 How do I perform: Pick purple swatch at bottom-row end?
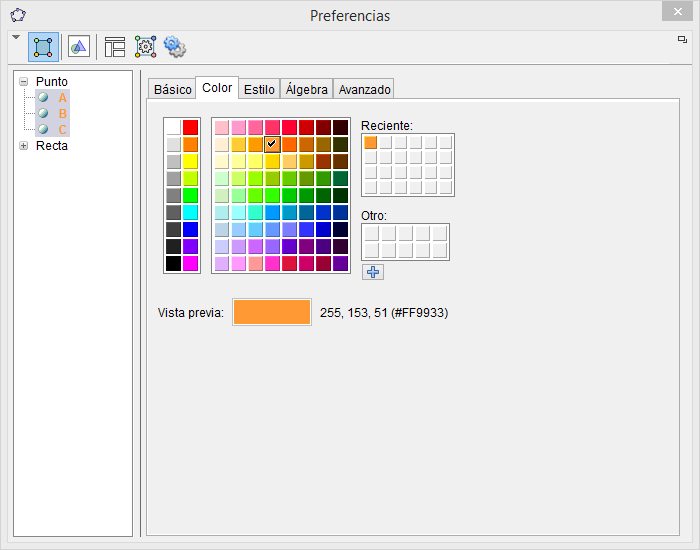[x=340, y=263]
